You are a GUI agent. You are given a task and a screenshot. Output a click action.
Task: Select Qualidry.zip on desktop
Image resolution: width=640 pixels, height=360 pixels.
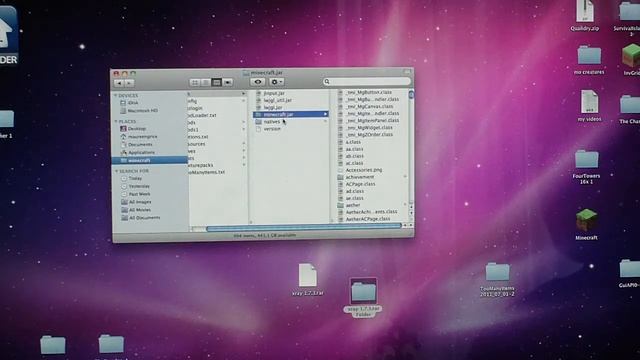click(x=585, y=16)
